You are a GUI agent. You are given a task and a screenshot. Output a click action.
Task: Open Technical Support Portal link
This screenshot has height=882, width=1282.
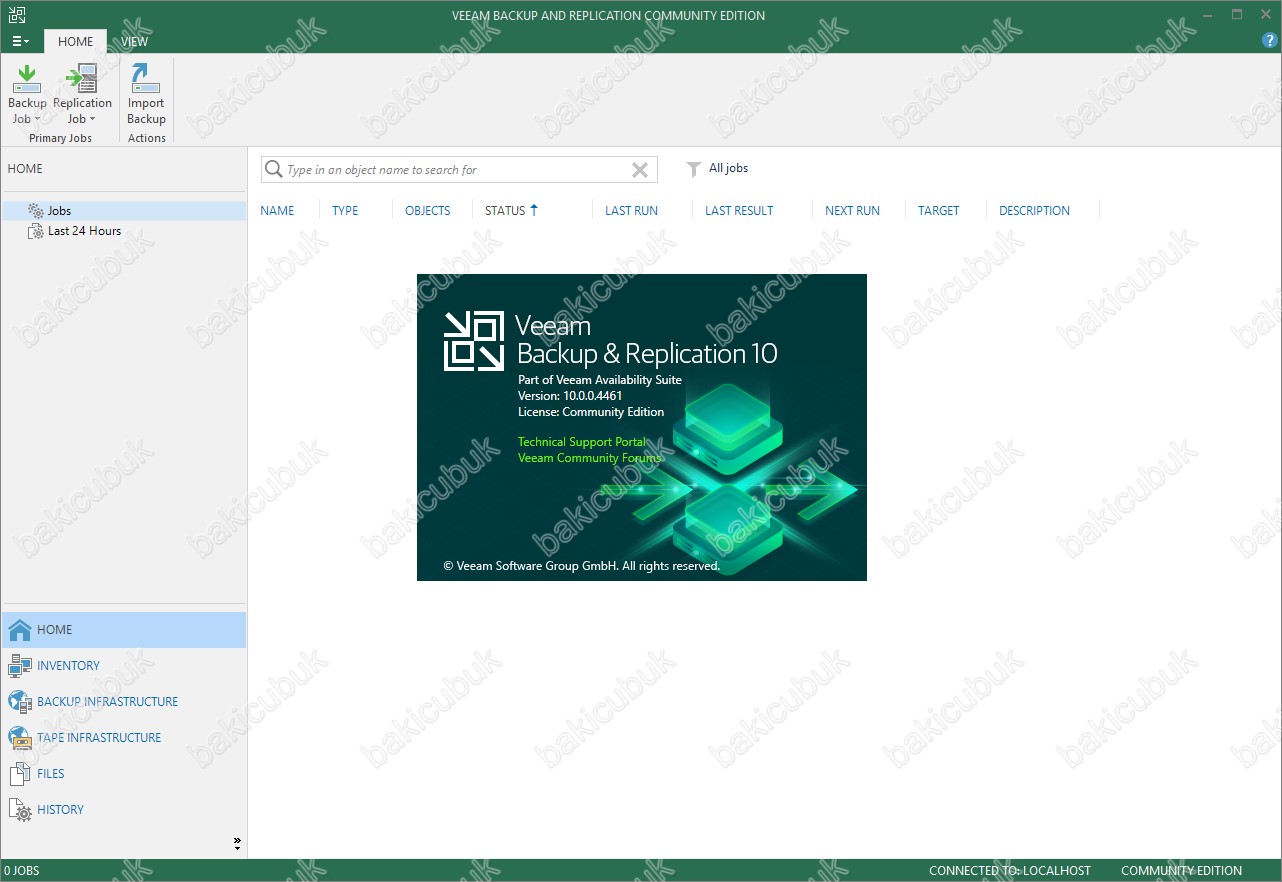click(x=582, y=442)
